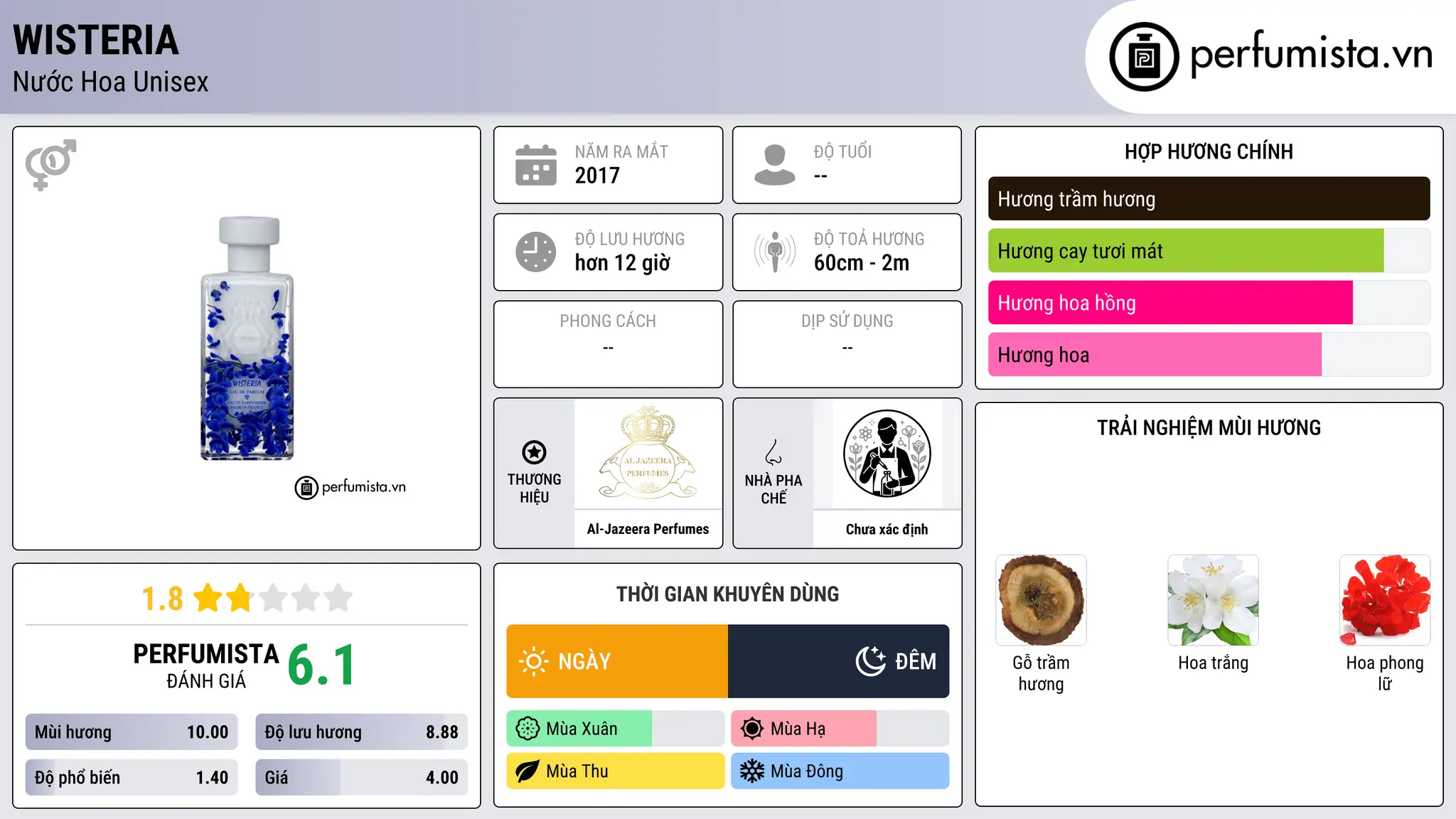Click the 1.8 star rating number
This screenshot has height=819, width=1456.
point(162,599)
